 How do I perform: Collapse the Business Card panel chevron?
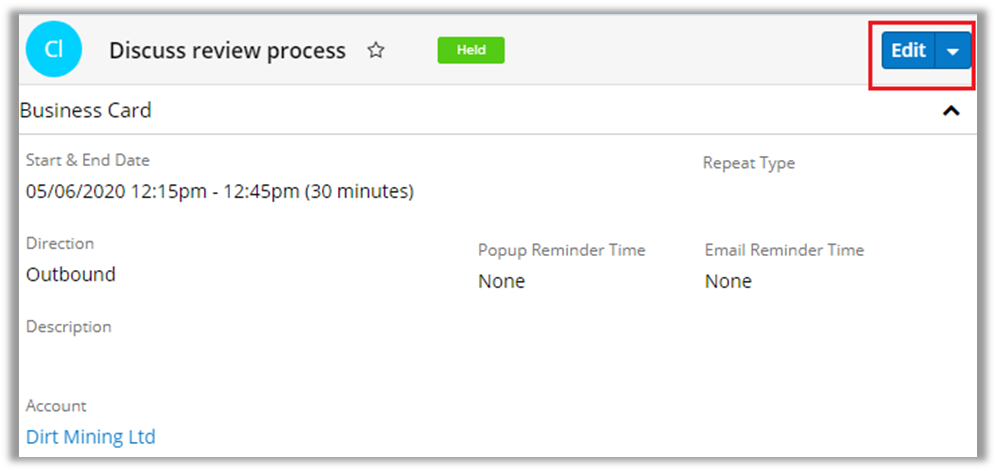pos(951,111)
